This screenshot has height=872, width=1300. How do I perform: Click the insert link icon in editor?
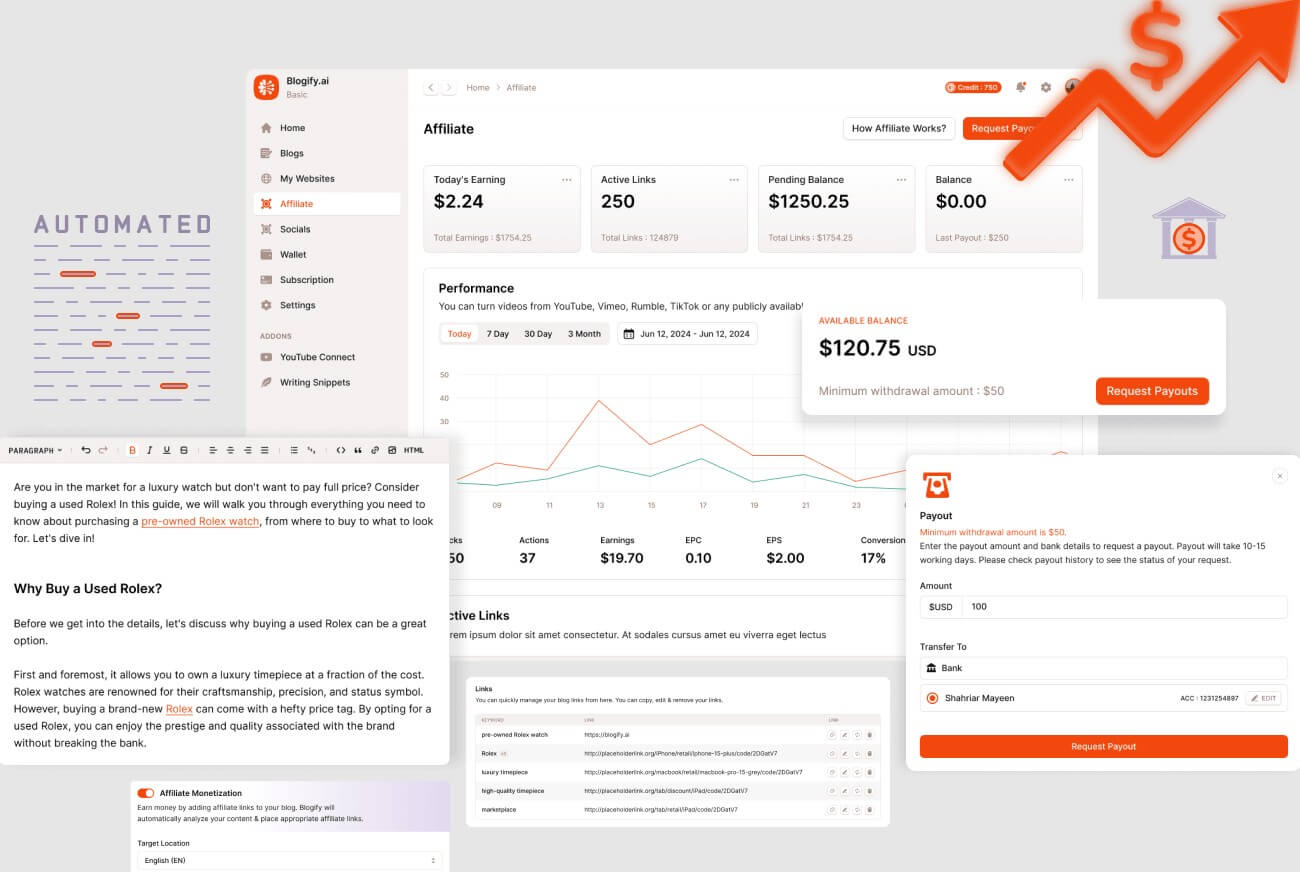point(375,451)
